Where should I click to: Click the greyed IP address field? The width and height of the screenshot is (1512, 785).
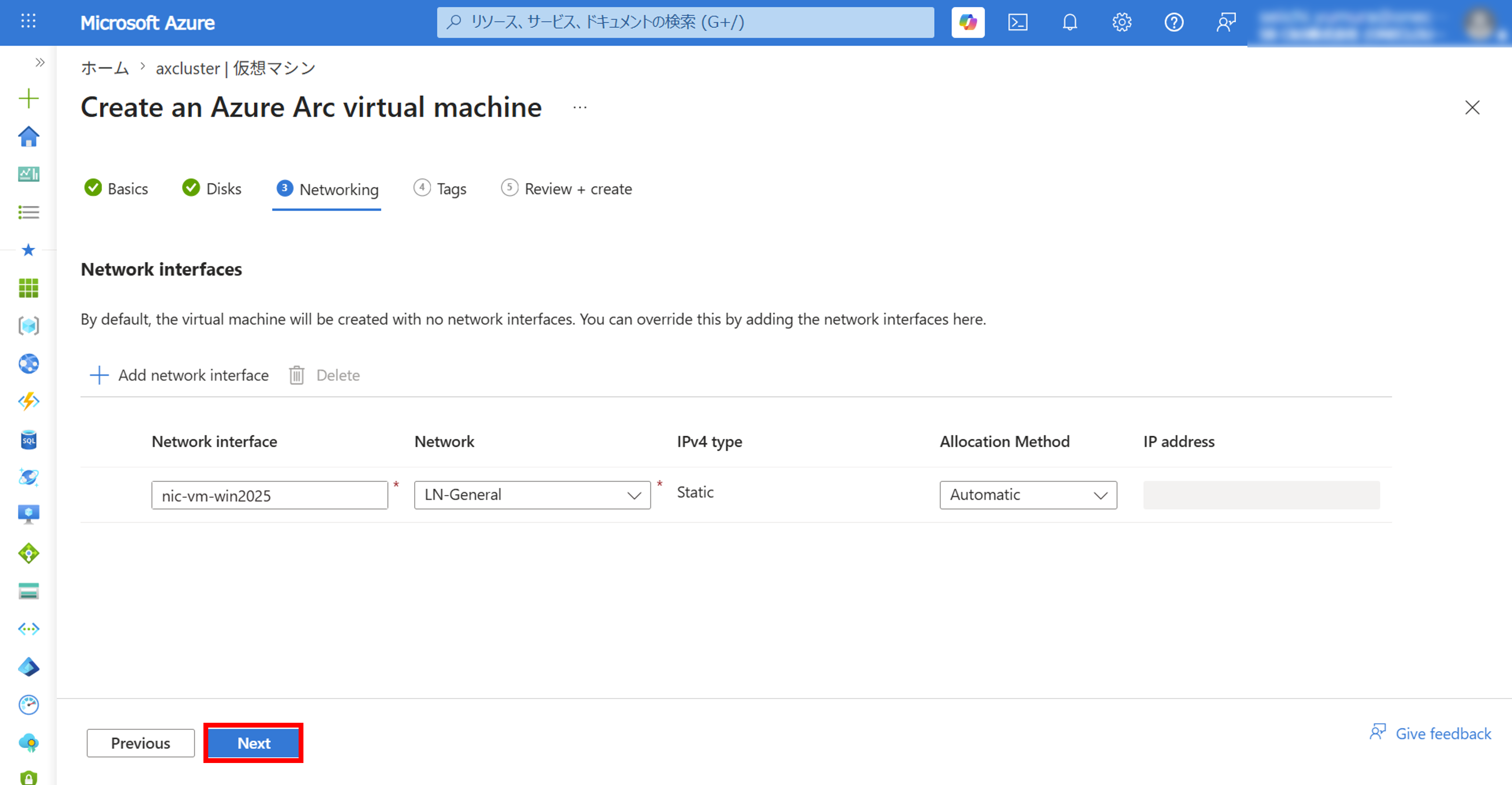point(1261,495)
